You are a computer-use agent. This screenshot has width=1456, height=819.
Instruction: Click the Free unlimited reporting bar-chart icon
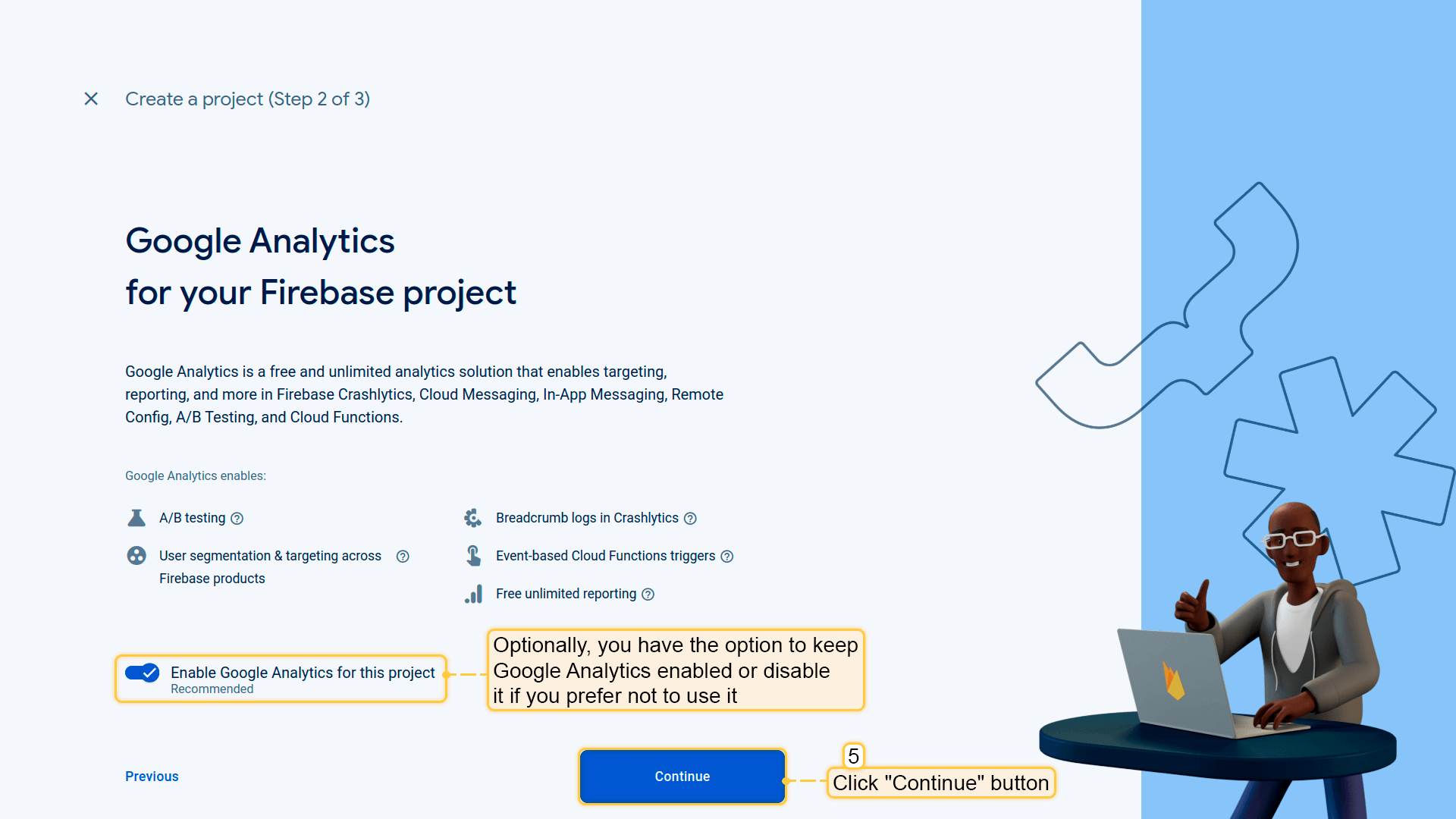click(473, 594)
